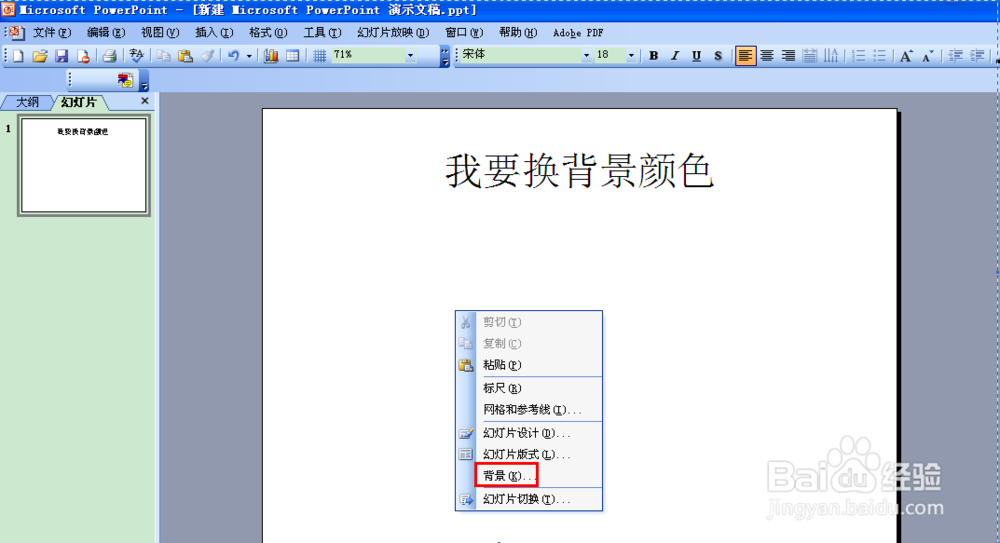Toggle underline formatting
The width and height of the screenshot is (1000, 543).
point(696,56)
